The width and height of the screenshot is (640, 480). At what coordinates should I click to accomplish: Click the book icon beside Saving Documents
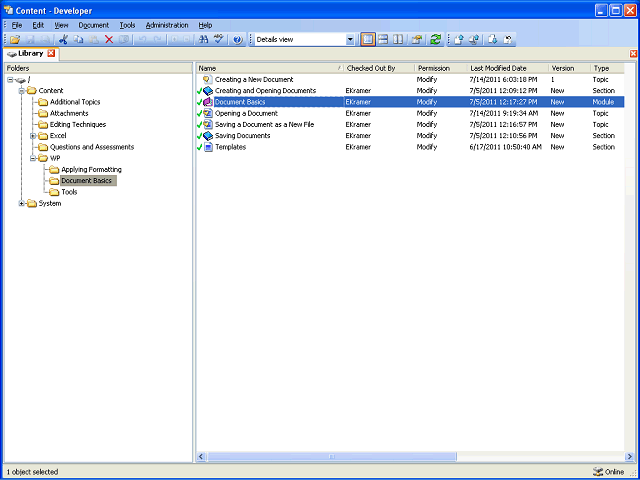(208, 136)
